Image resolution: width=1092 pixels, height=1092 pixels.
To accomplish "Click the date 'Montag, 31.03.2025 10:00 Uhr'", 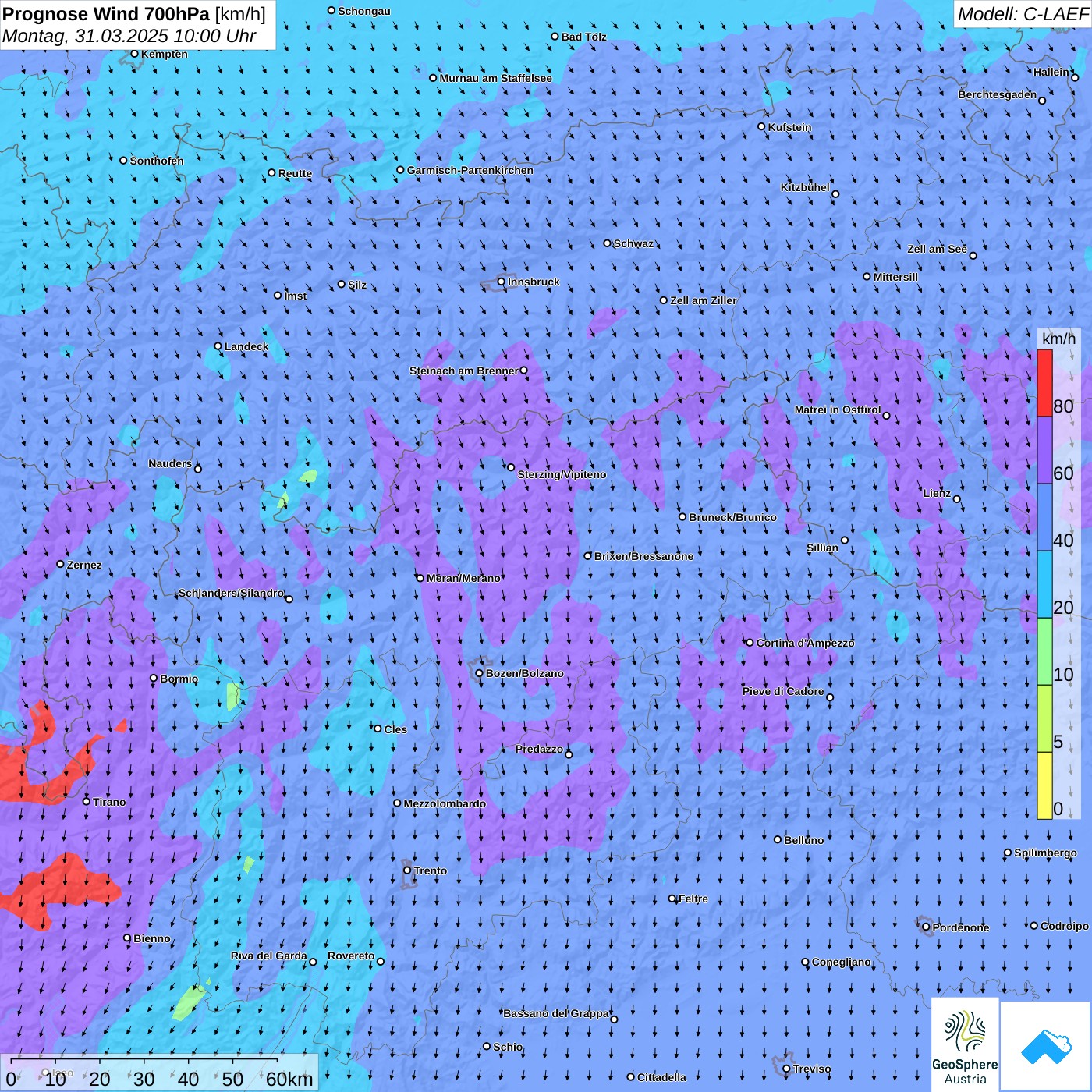I will click(x=129, y=36).
